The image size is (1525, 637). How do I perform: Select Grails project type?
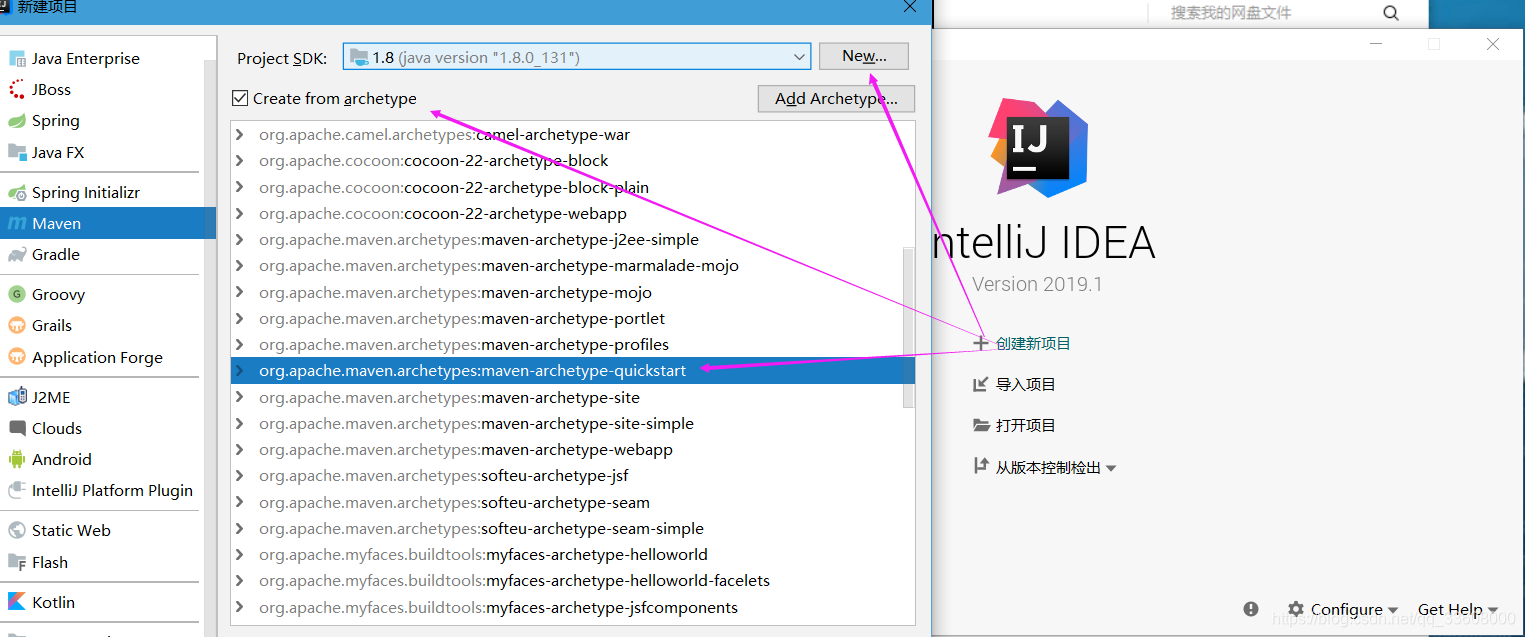[x=52, y=325]
